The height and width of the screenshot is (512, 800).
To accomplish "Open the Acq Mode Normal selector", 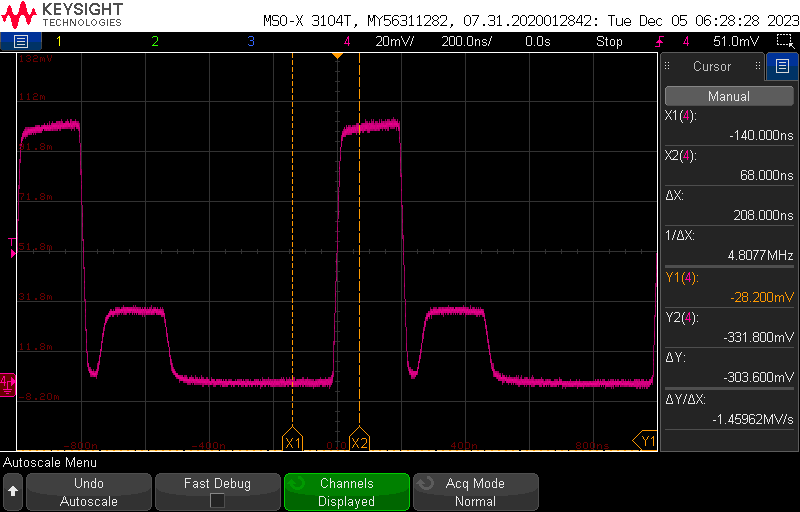I will tap(475, 492).
